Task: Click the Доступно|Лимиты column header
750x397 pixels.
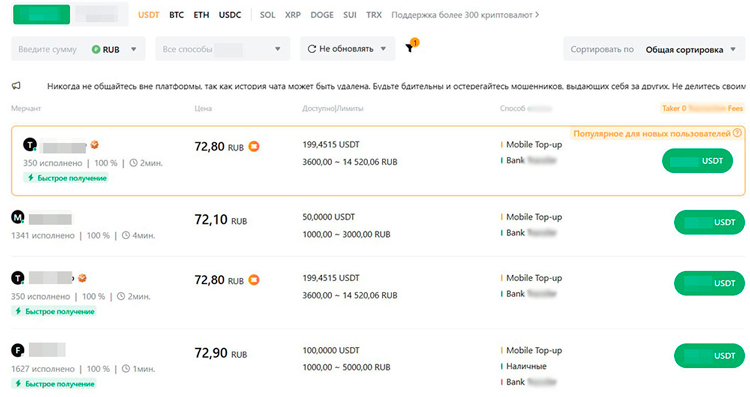Action: pyautogui.click(x=333, y=109)
